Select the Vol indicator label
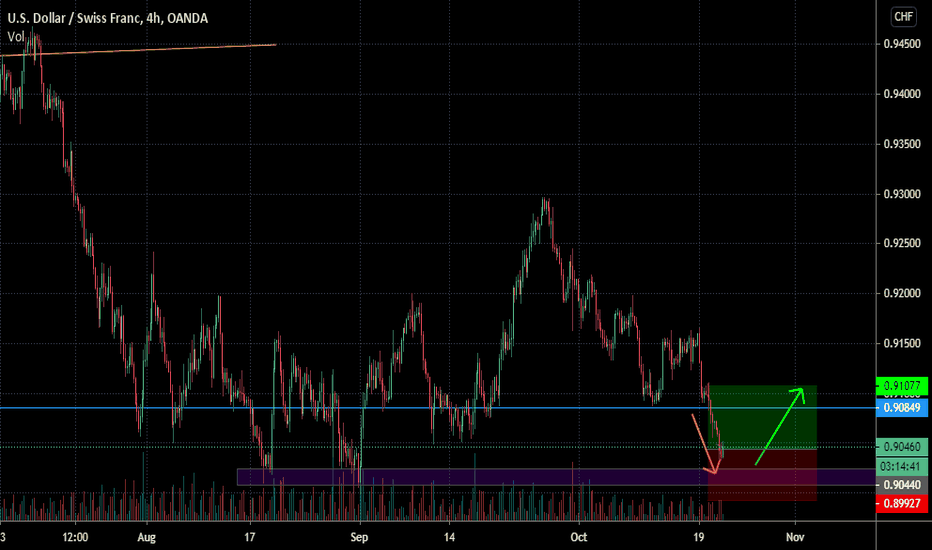The width and height of the screenshot is (932, 550). (15, 37)
